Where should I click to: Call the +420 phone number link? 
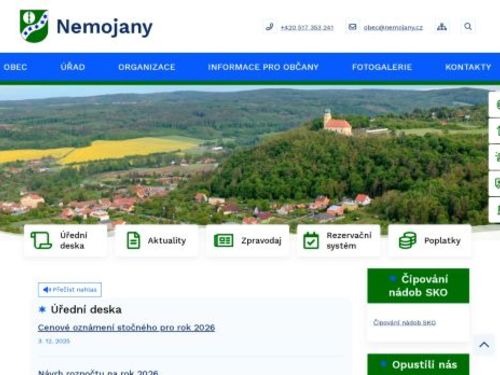(307, 27)
